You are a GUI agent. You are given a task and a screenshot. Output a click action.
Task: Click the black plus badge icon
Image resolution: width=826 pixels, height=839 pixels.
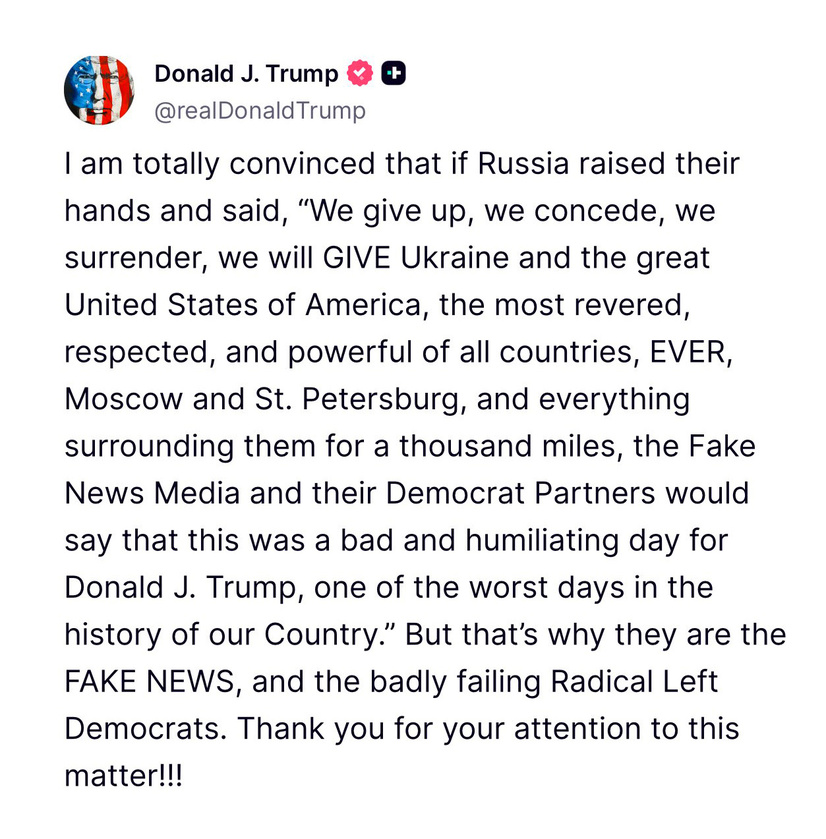393,73
